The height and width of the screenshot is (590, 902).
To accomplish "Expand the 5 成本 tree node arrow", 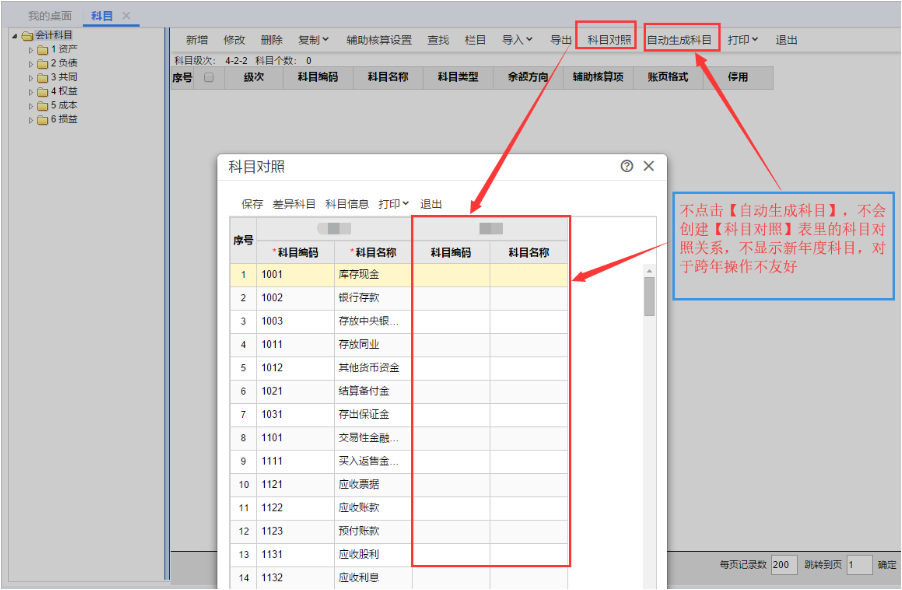I will (x=31, y=106).
